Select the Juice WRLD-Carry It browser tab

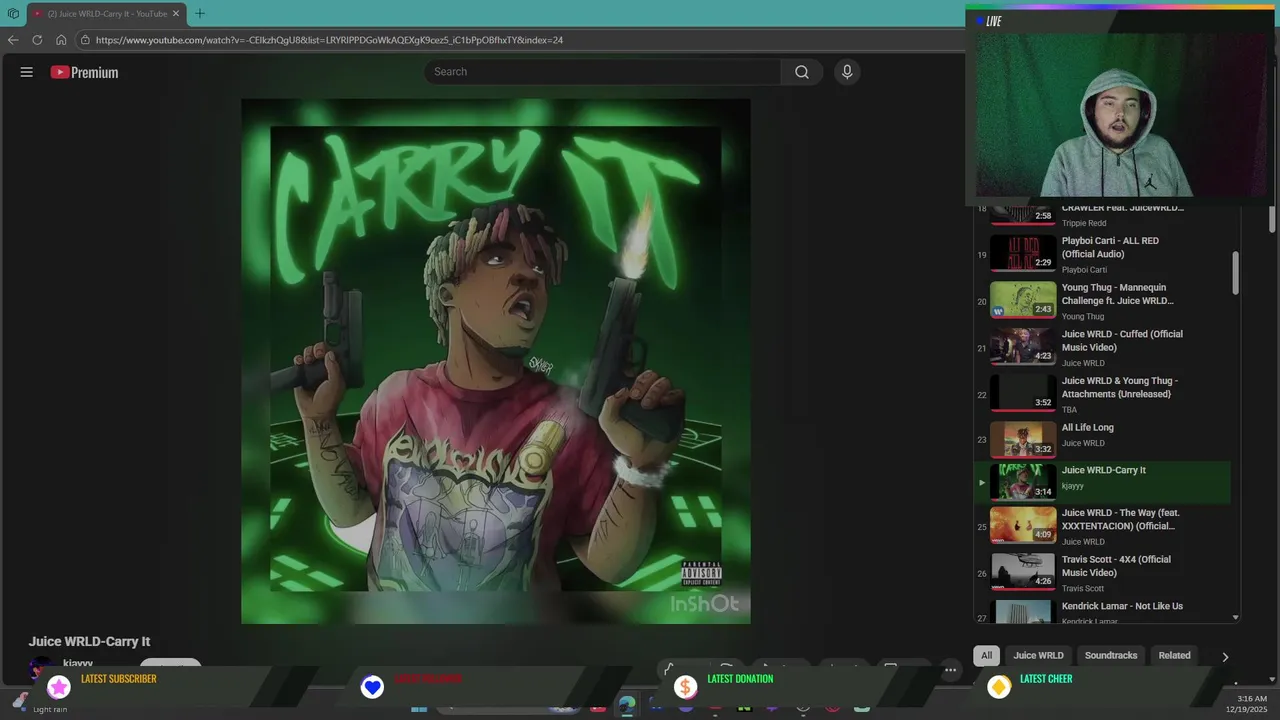106,14
